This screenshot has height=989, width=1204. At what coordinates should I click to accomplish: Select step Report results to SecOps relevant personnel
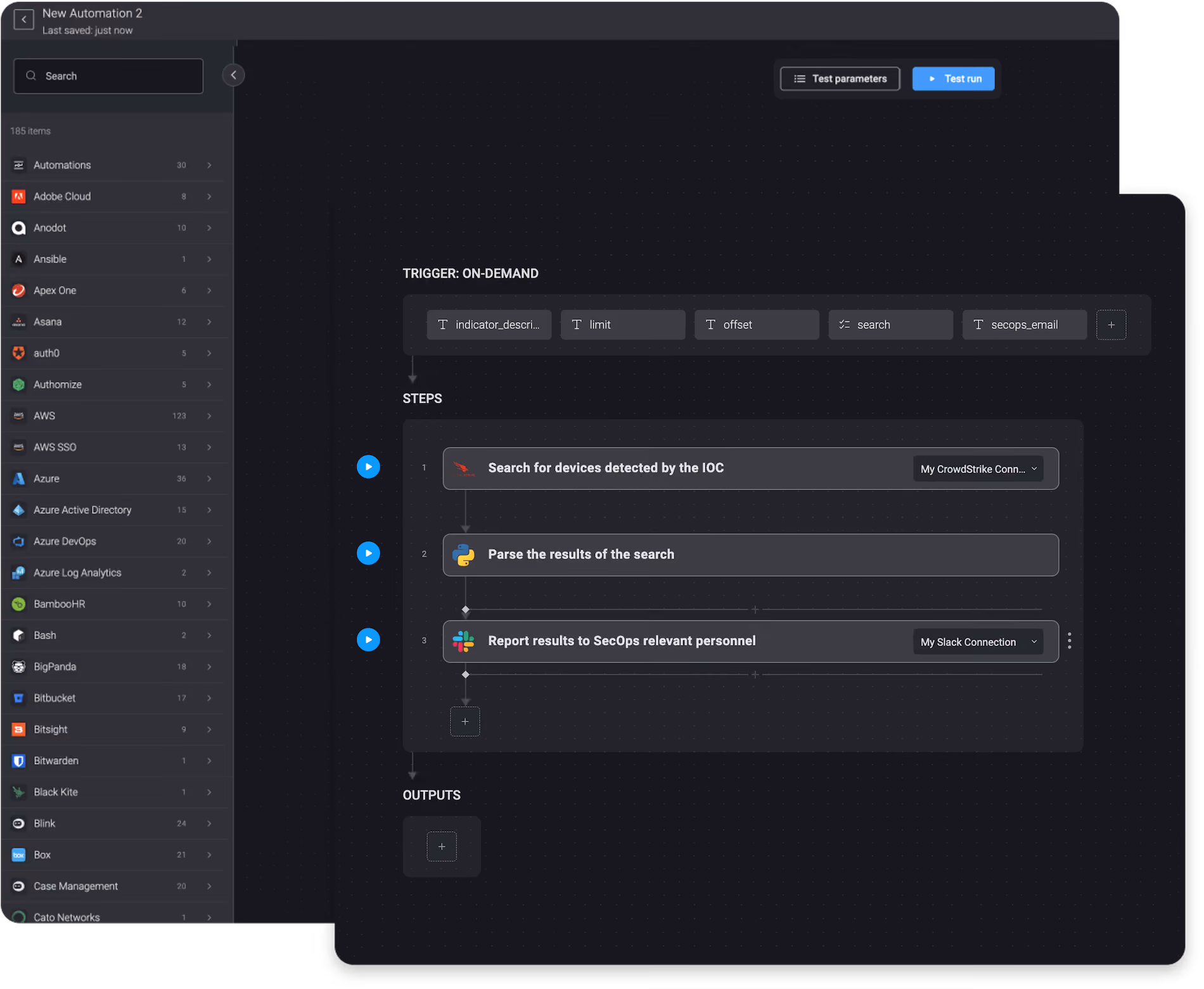(x=750, y=641)
